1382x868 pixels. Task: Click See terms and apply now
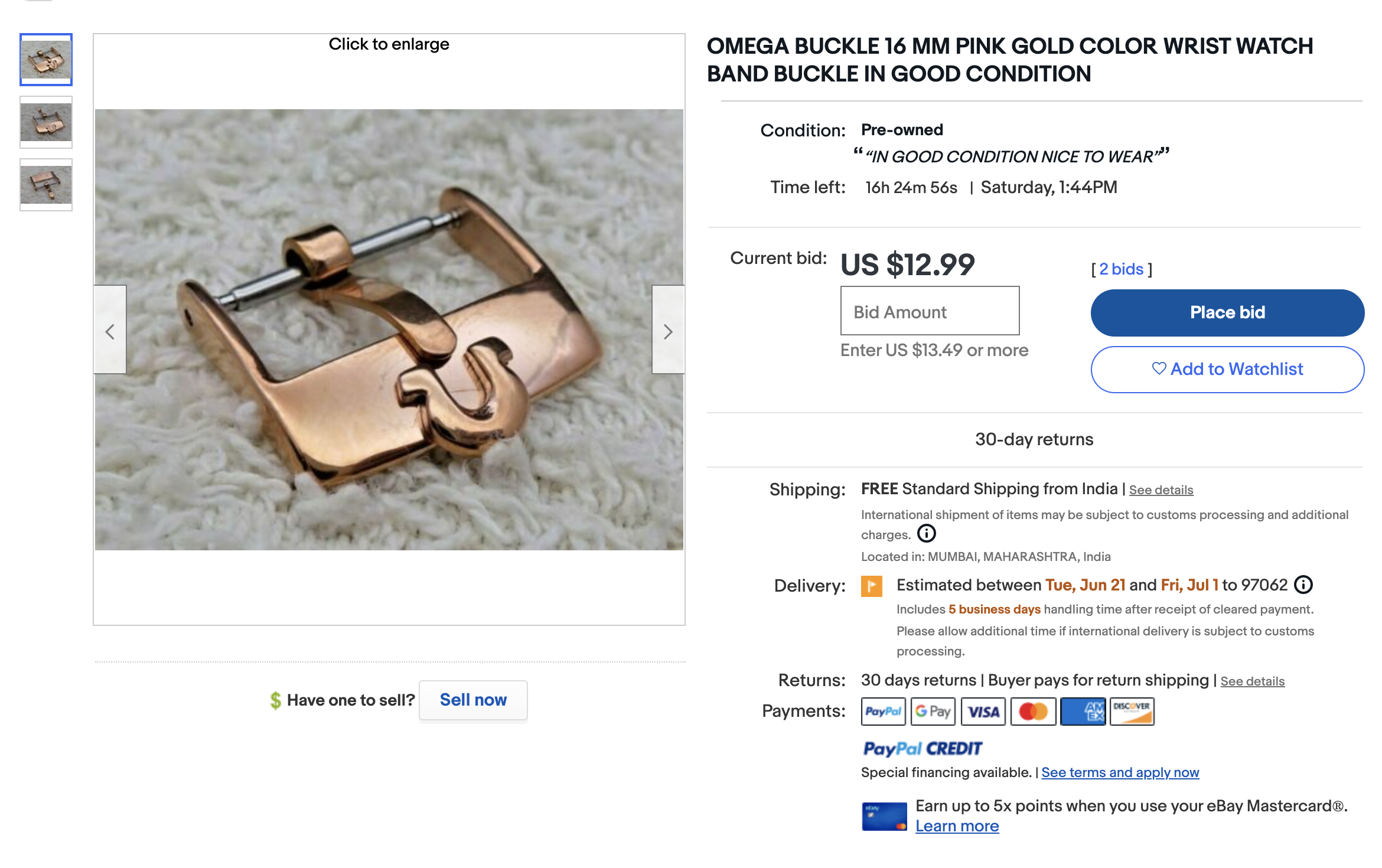coord(1120,772)
